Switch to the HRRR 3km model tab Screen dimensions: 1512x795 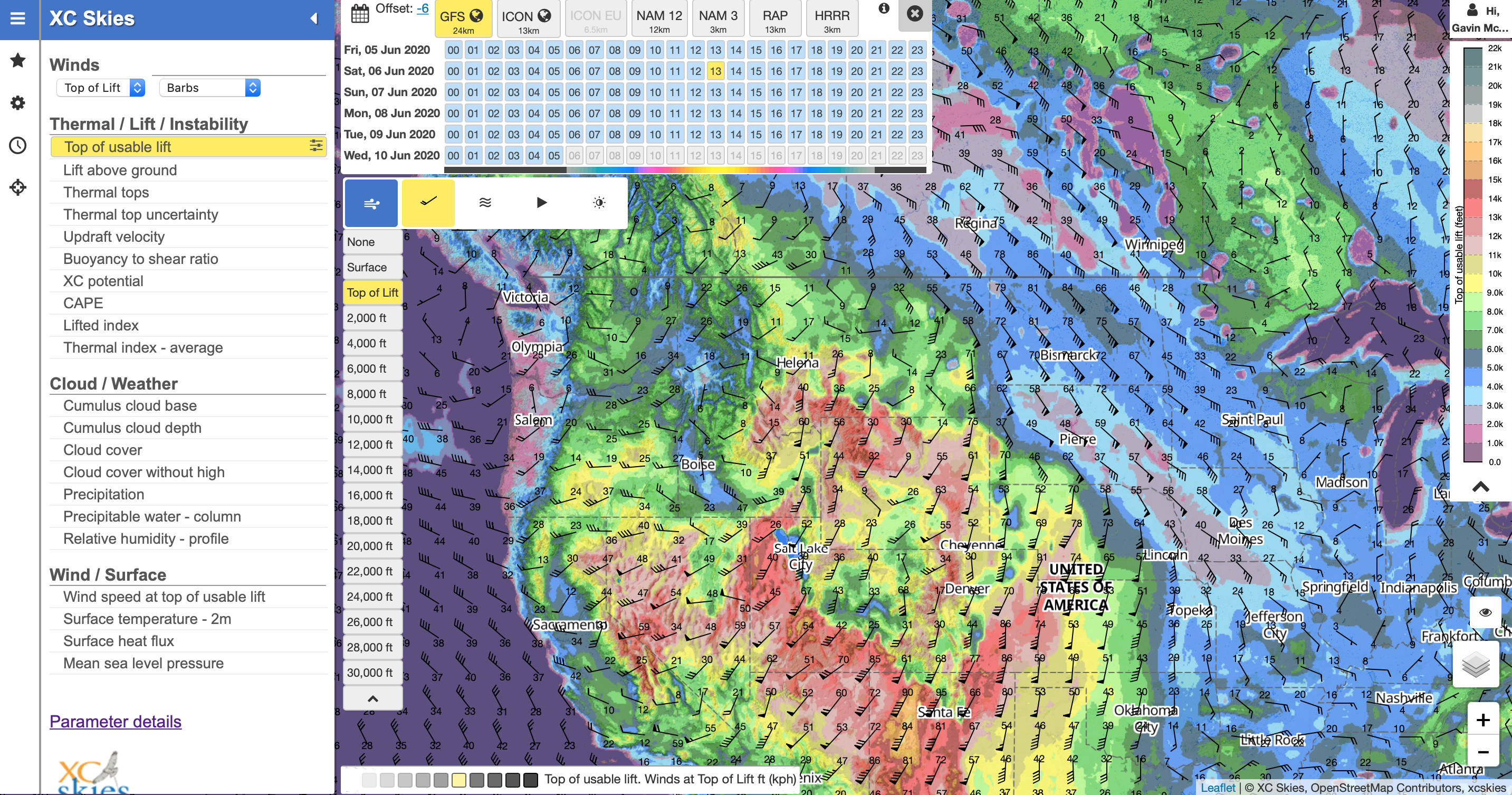(832, 20)
